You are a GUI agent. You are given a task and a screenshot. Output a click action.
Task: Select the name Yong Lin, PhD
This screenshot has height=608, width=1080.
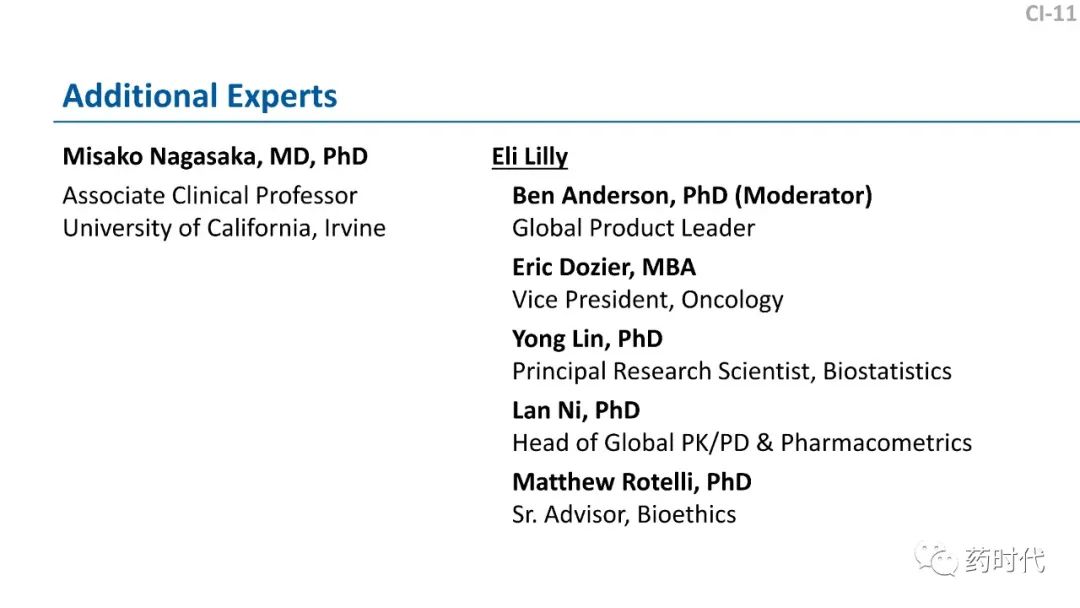[588, 339]
